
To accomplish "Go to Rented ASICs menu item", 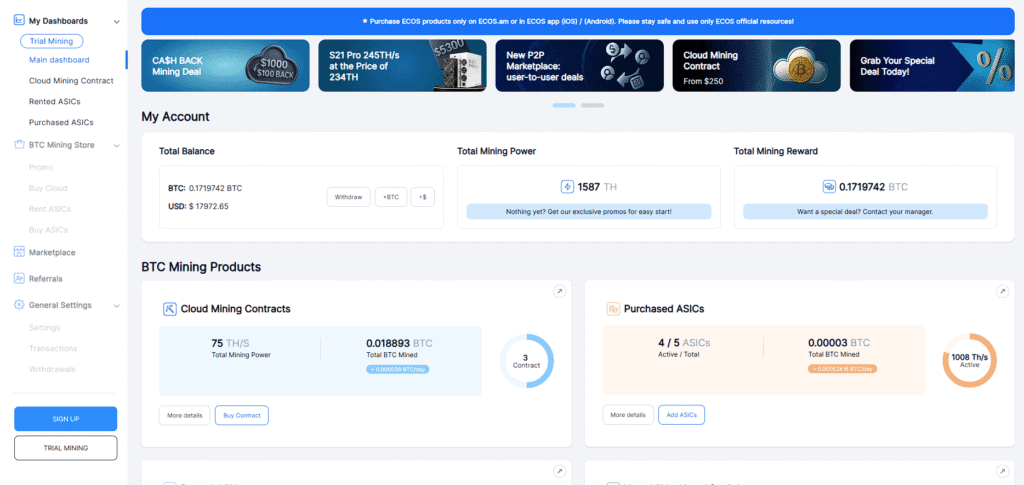I will pyautogui.click(x=55, y=101).
